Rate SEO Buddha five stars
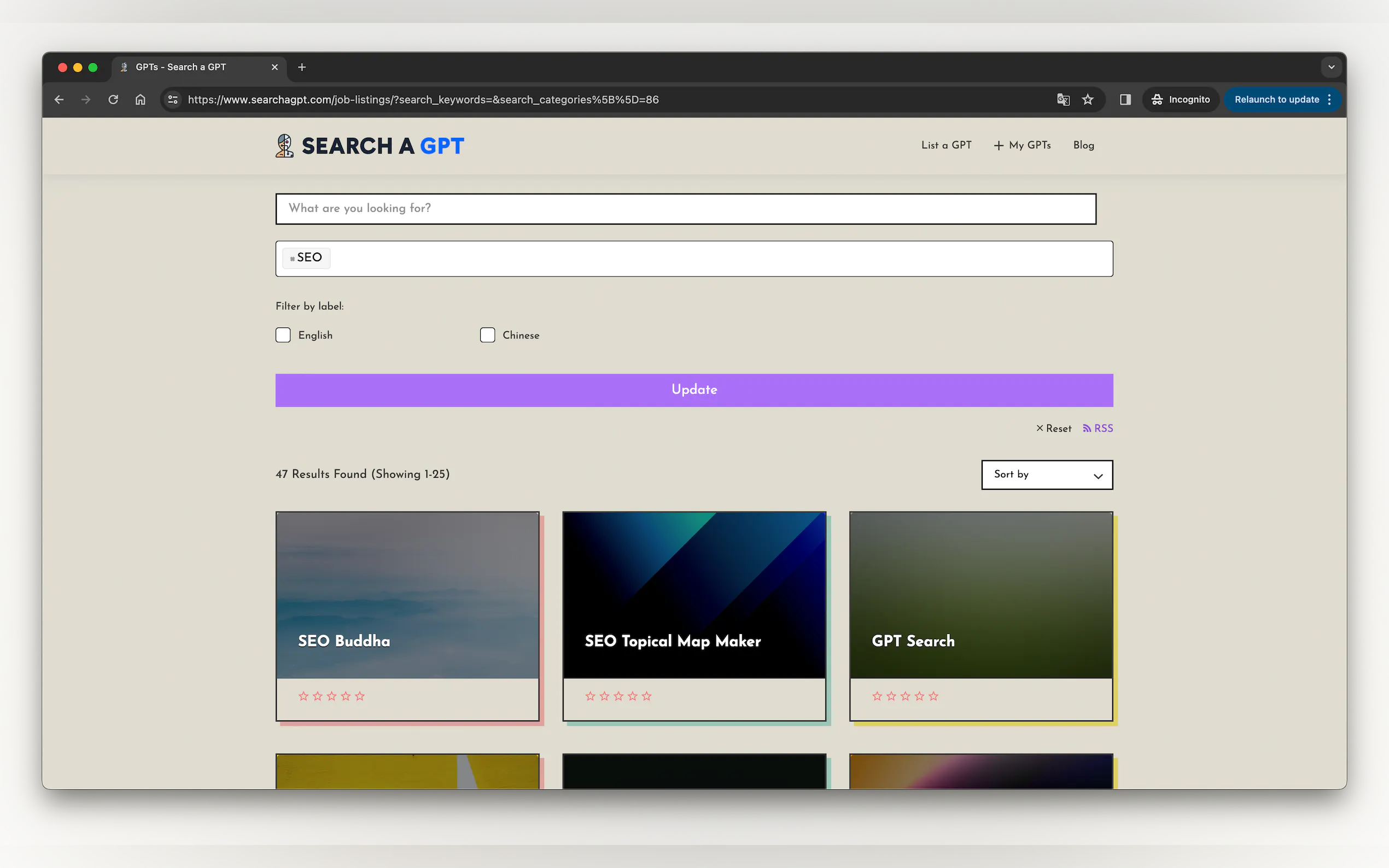Screen dimensions: 1389x868 360,696
